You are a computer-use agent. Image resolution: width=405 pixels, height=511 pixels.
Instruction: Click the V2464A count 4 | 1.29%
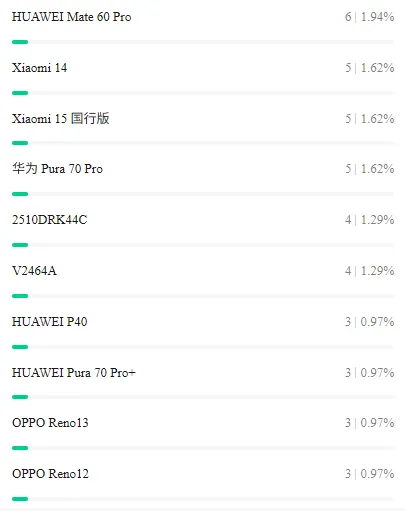[370, 271]
